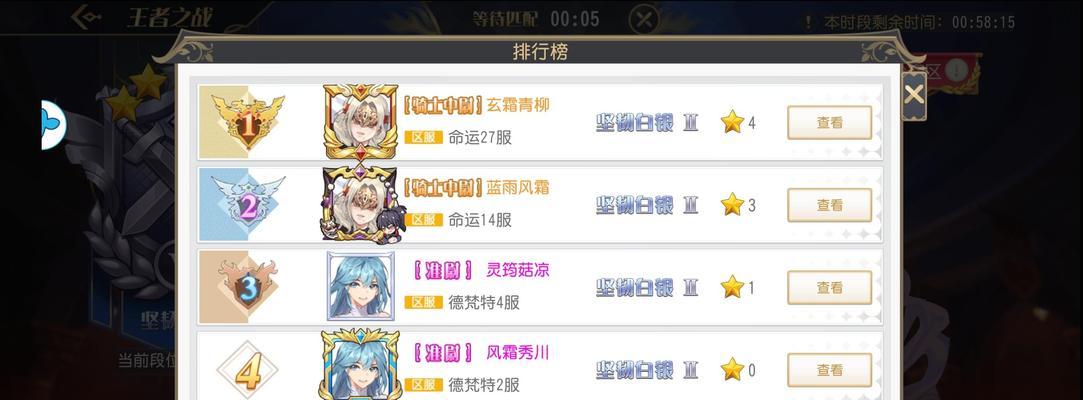1083x400 pixels.
Task: Click the second-place silver rank badge
Action: (248, 204)
